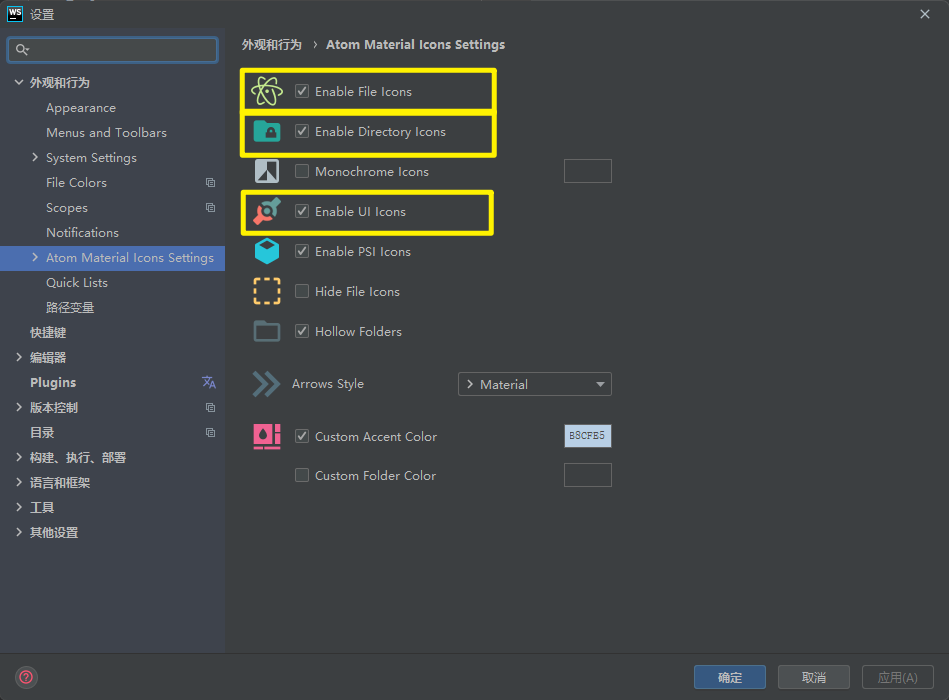
Task: Focus the settings search field
Action: pyautogui.click(x=113, y=50)
